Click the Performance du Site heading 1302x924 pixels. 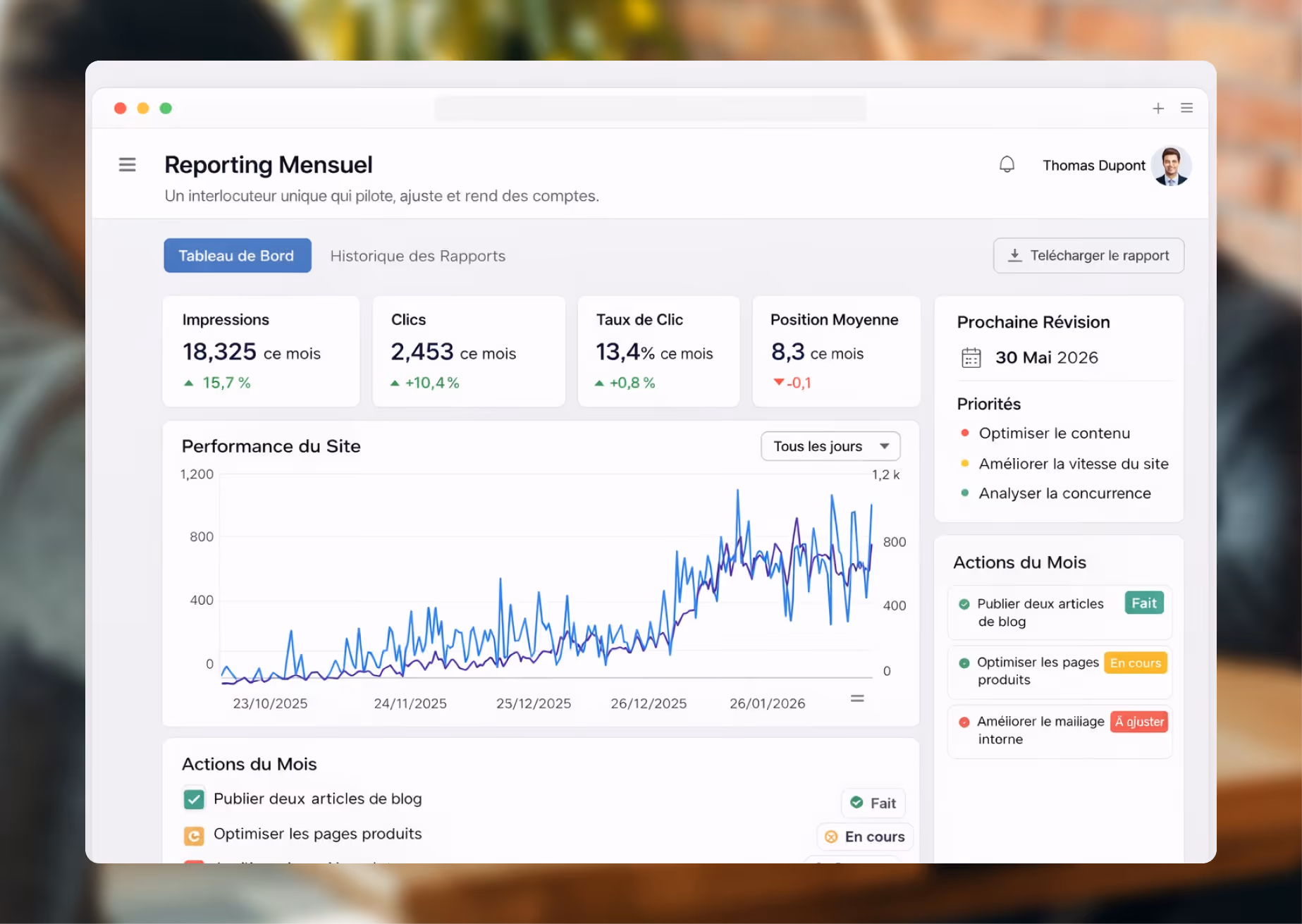tap(271, 446)
